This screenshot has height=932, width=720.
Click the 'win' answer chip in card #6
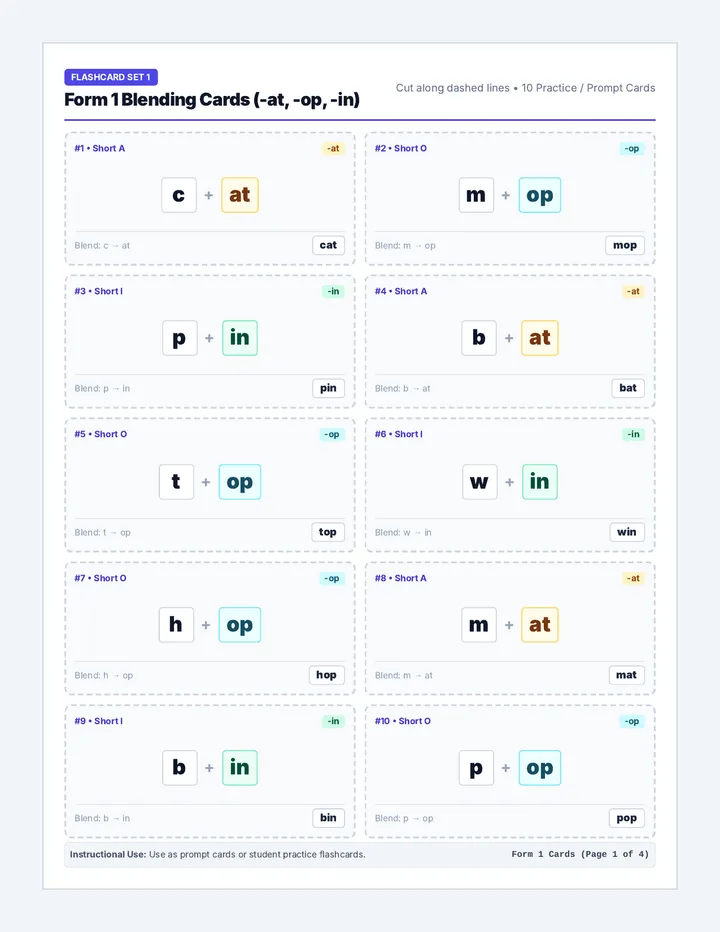tap(627, 532)
